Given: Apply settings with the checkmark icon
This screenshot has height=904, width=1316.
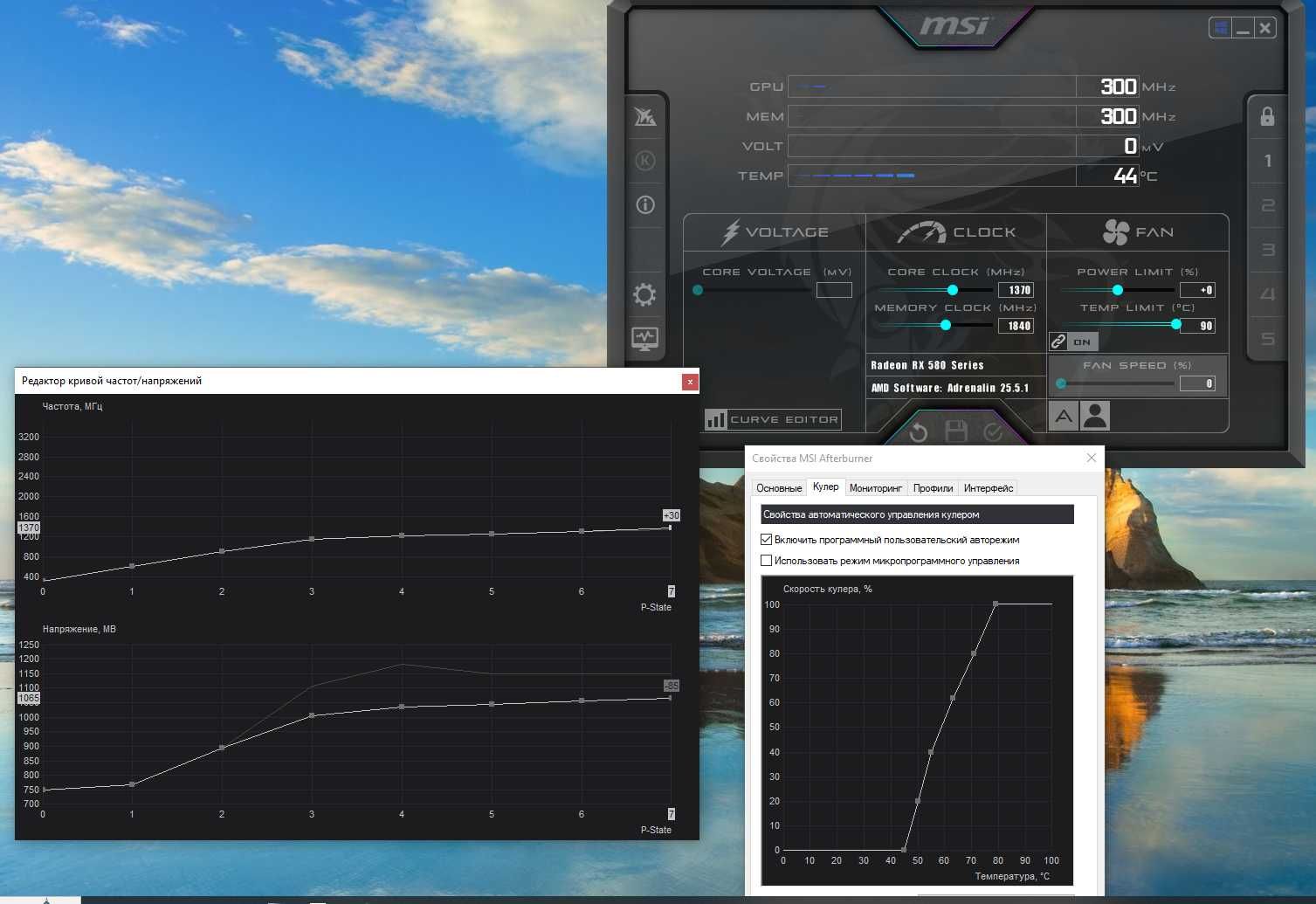Looking at the screenshot, I should coord(993,431).
